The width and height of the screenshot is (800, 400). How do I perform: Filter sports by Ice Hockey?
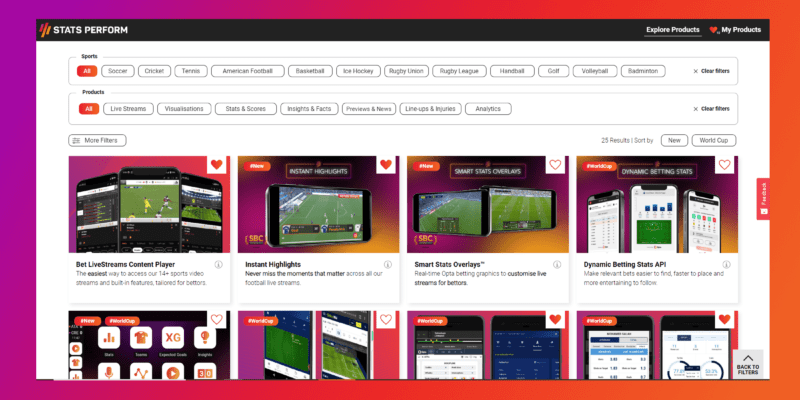[358, 71]
